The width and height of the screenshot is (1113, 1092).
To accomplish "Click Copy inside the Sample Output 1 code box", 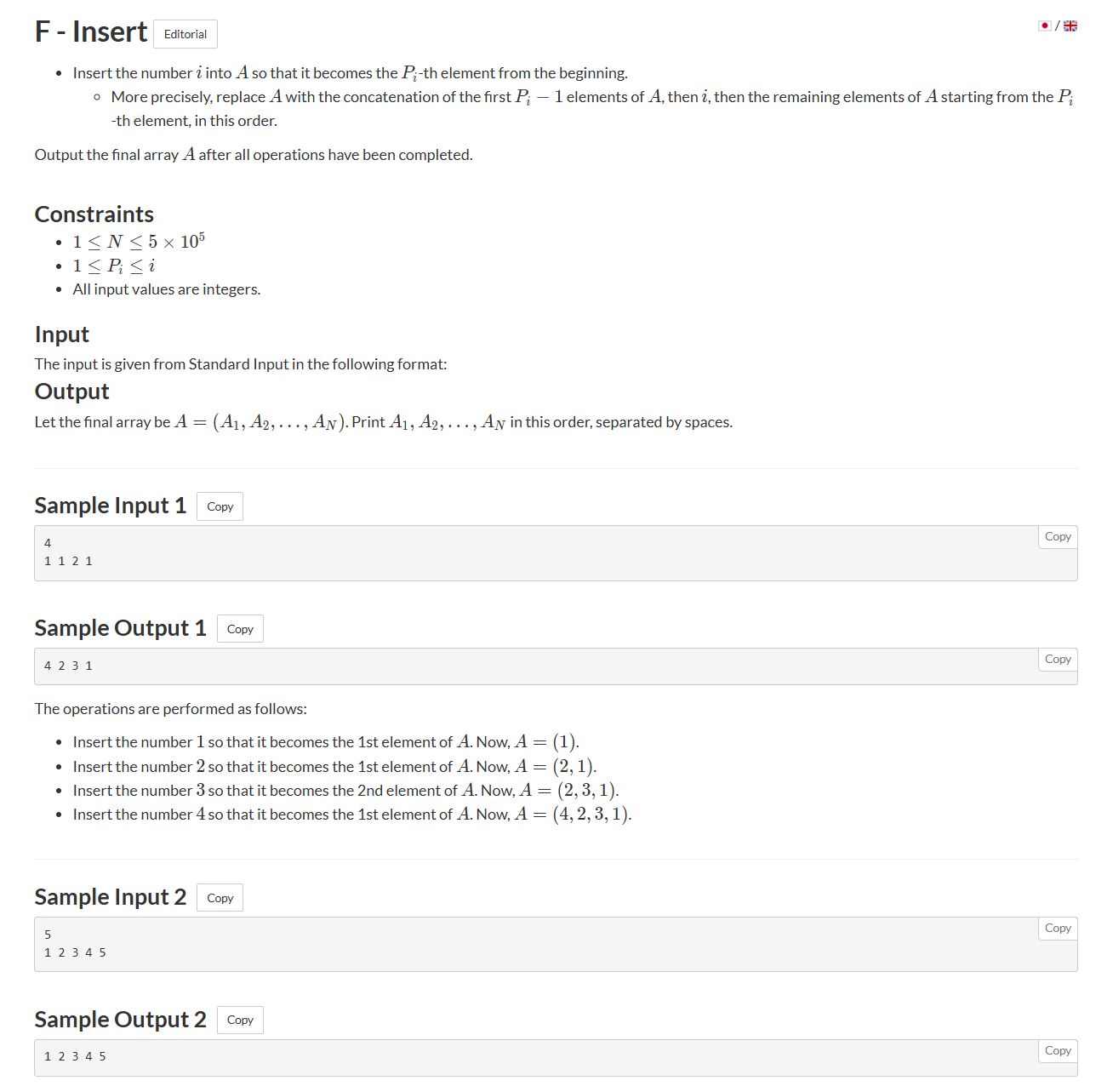I will [x=1058, y=660].
